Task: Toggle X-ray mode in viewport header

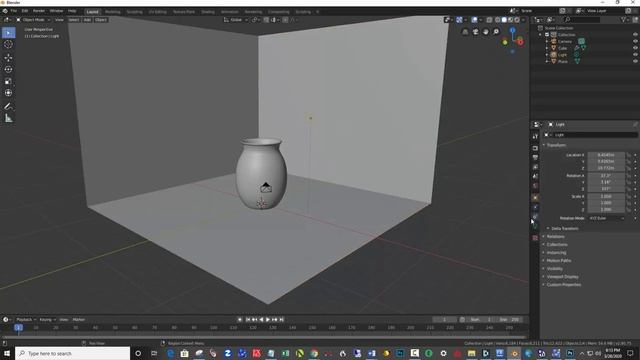Action: pyautogui.click(x=489, y=20)
